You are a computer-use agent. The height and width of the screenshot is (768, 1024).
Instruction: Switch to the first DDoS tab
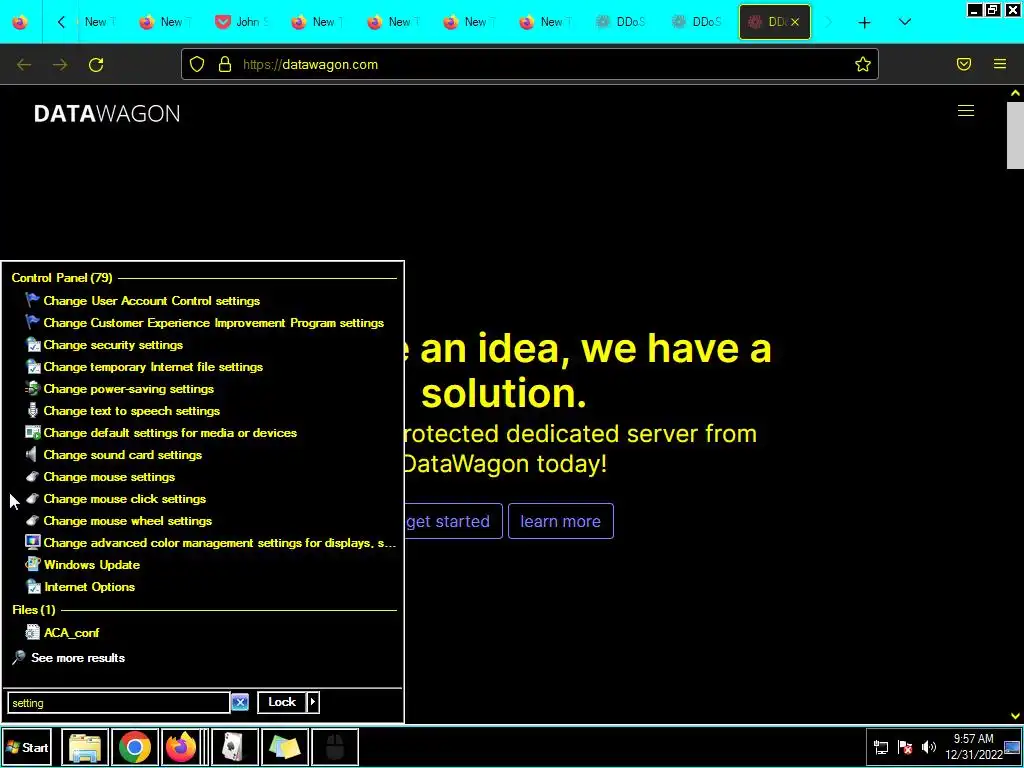tap(621, 22)
